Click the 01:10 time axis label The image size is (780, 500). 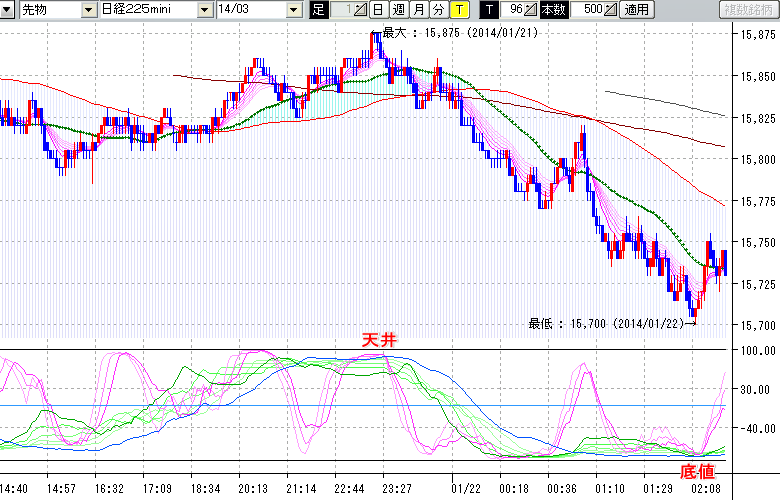tap(610, 489)
